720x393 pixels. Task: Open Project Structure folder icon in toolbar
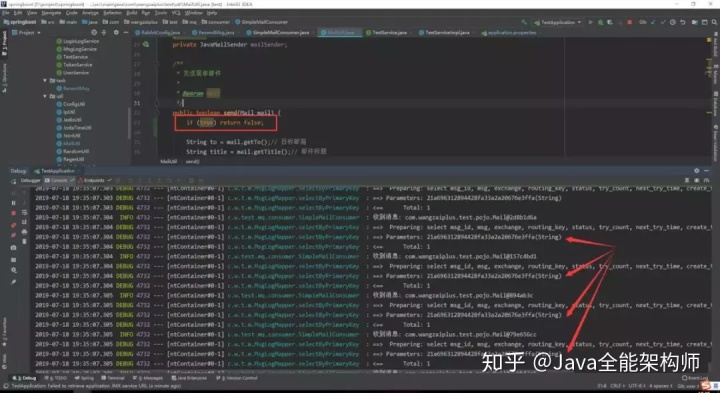(695, 22)
